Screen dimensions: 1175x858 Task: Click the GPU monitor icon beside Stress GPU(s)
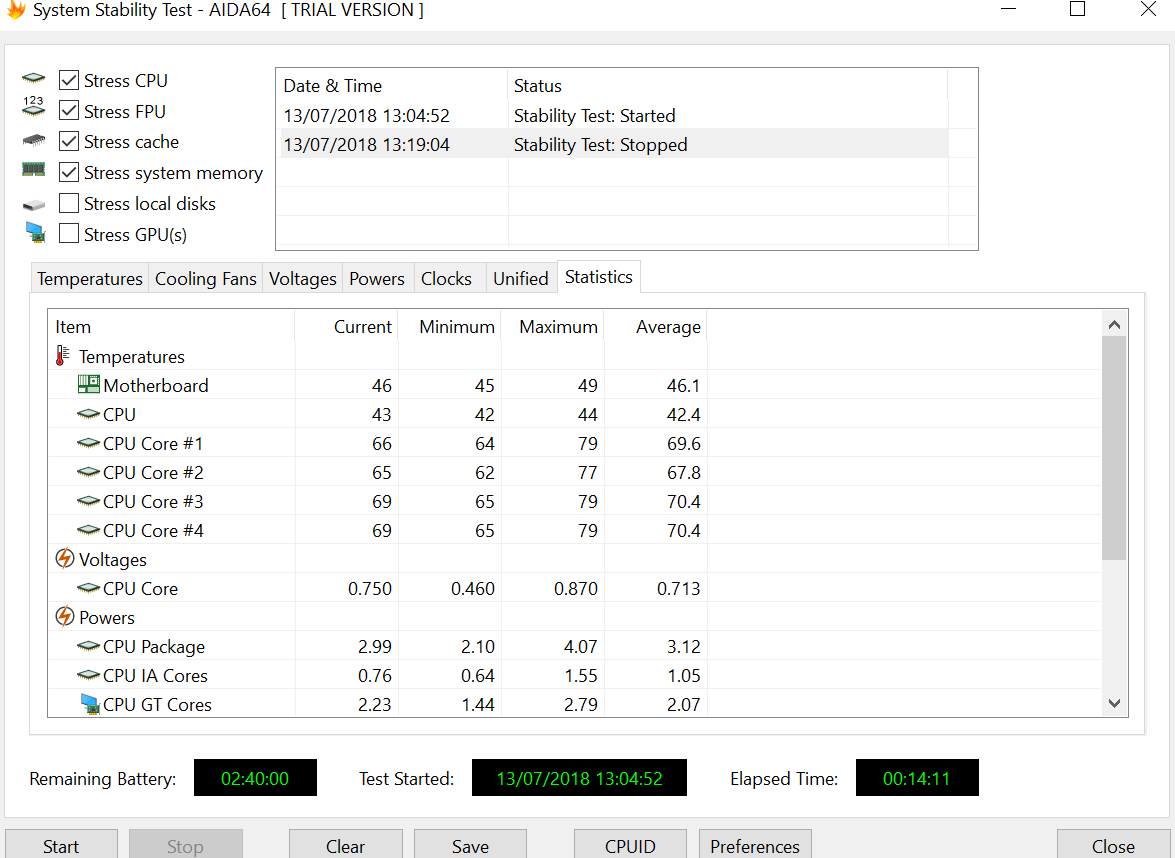pyautogui.click(x=34, y=232)
